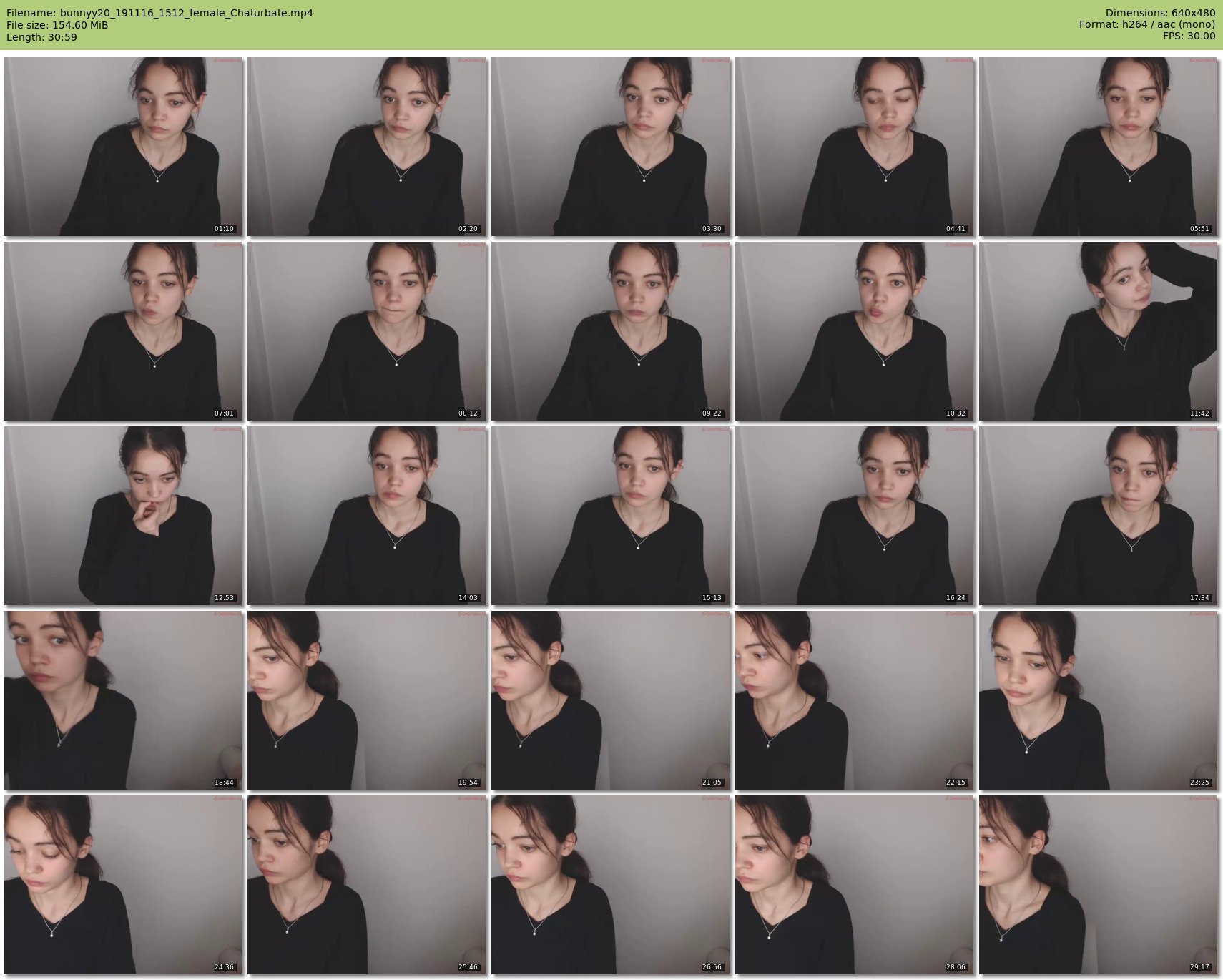Select the thumbnail marked 18:44
The height and width of the screenshot is (980, 1223).
tap(122, 700)
